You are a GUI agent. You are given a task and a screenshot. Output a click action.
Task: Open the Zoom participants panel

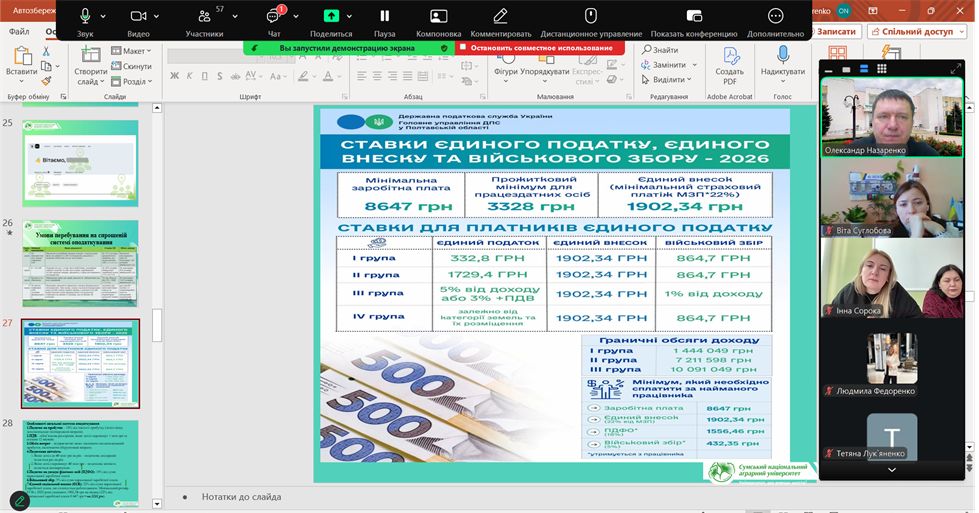[204, 16]
